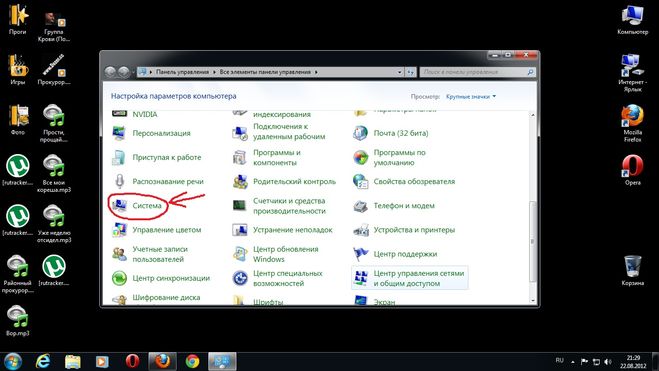
Task: Select the Mozilla Firefox desktop shortcut
Action: [x=633, y=123]
